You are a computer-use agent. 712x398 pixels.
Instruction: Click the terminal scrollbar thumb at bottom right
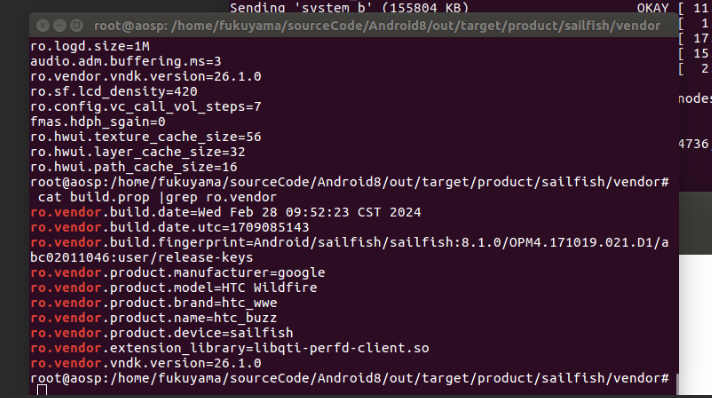pyautogui.click(x=677, y=383)
